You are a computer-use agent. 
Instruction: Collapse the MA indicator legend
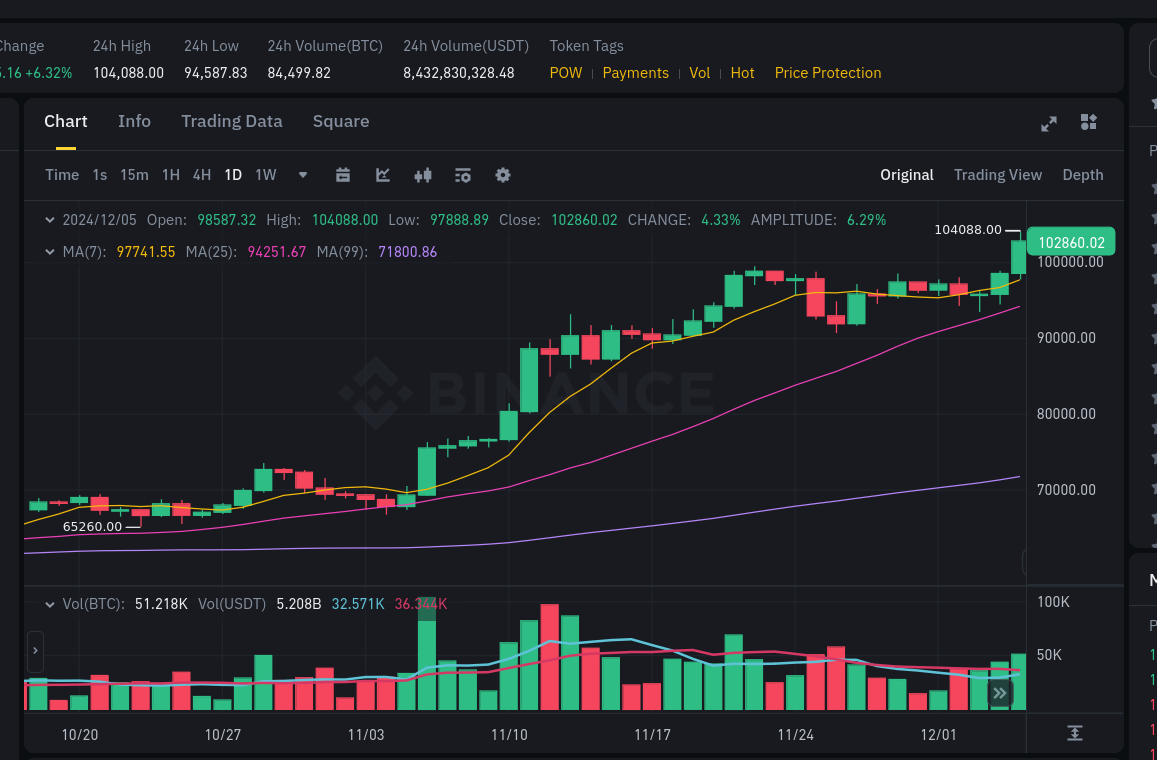point(49,252)
